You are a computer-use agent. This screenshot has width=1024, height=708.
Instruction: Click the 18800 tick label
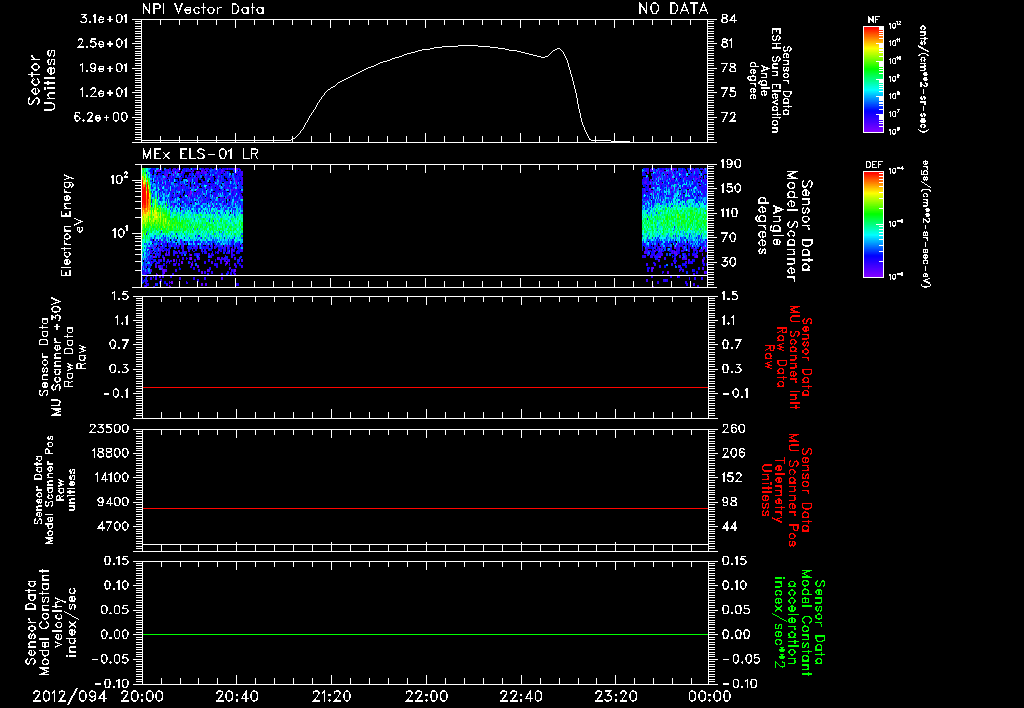[x=109, y=453]
